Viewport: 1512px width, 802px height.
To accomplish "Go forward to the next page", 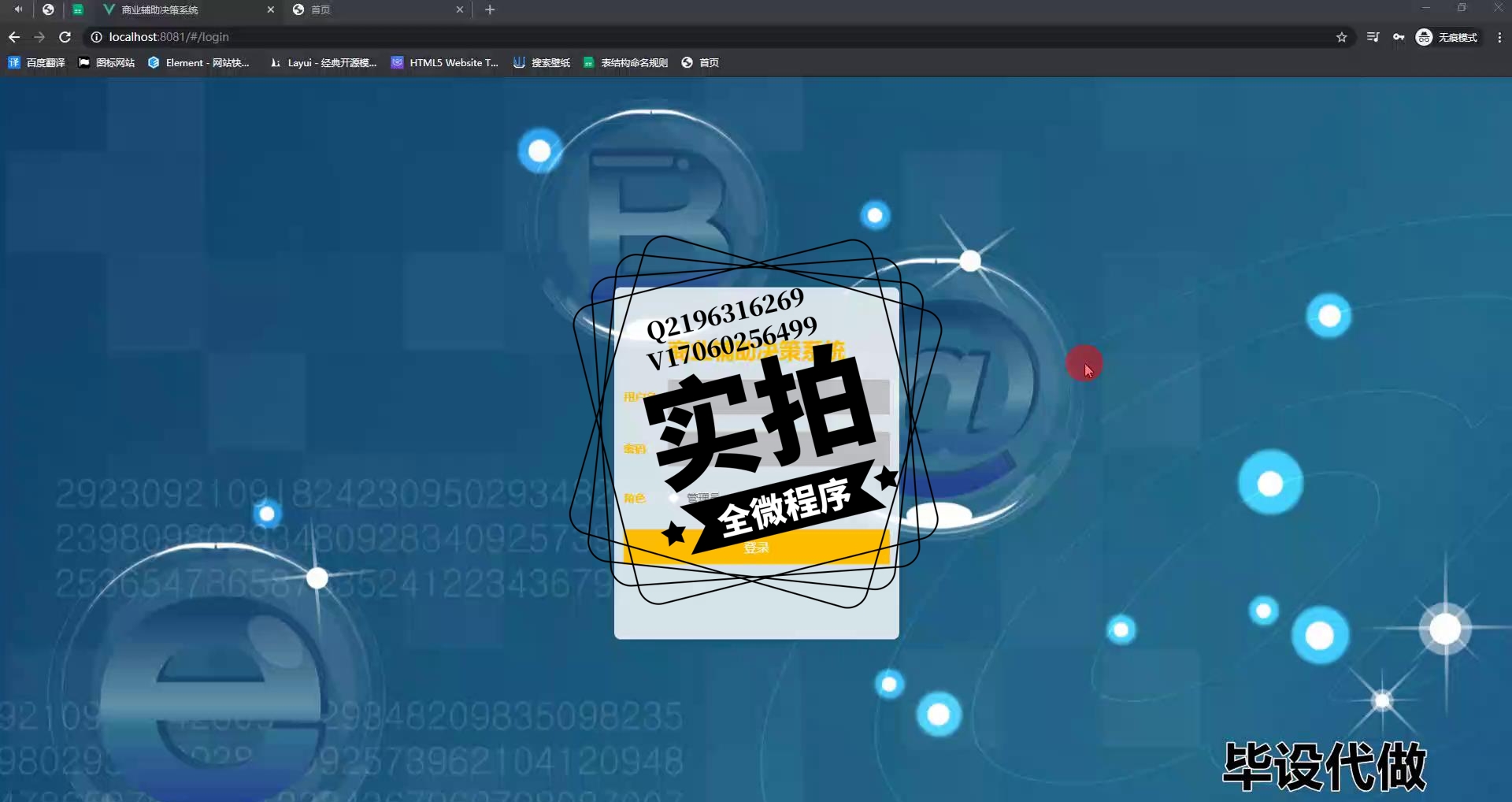I will coord(39,37).
